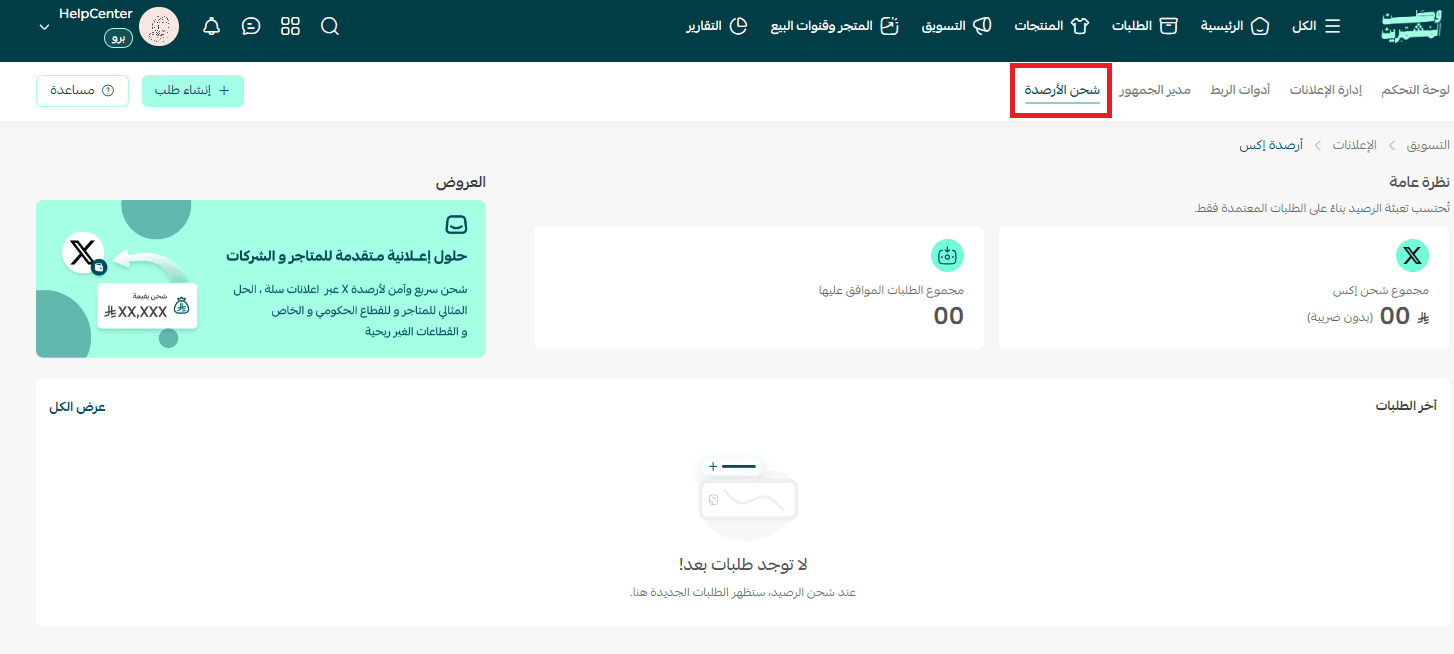Viewport: 1454px width, 654px height.
Task: Click the advertising solutions offer banner
Action: pyautogui.click(x=261, y=278)
